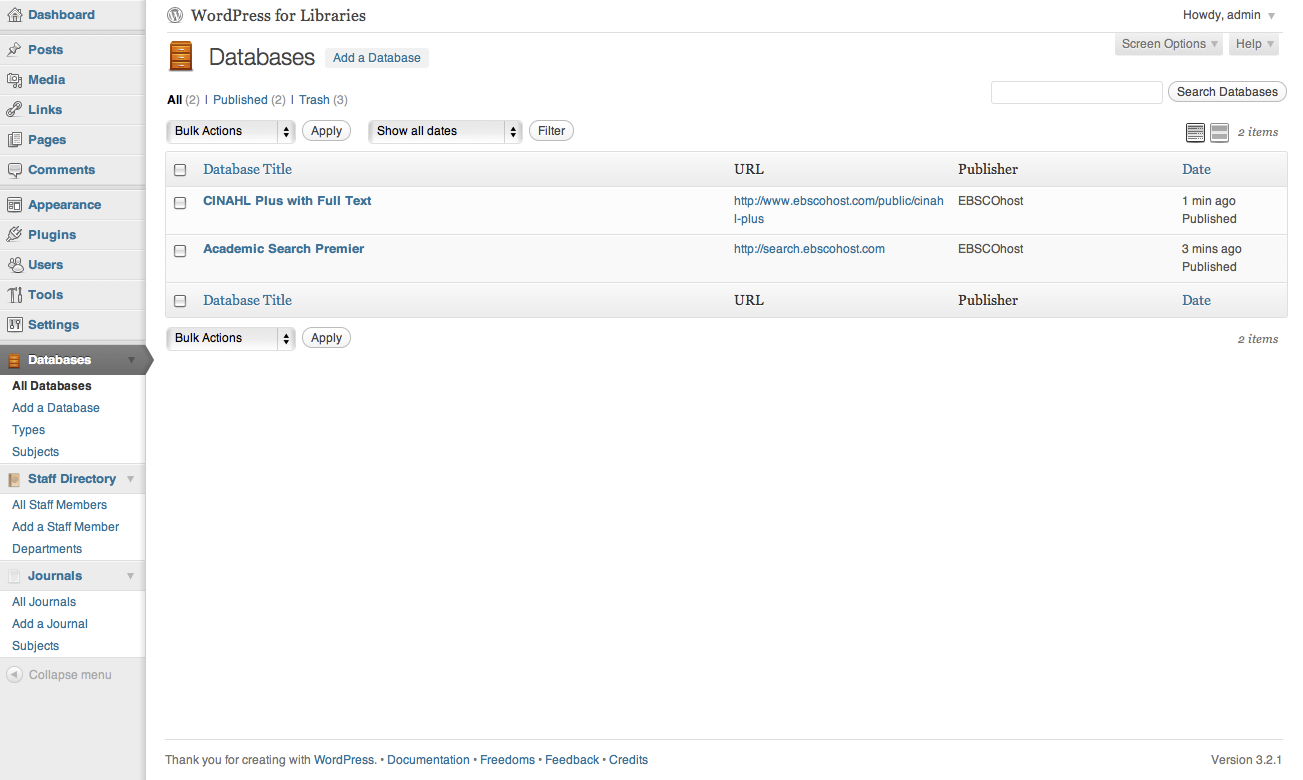1303x780 pixels.
Task: Click the Collapse menu arrow icon
Action: tap(14, 675)
